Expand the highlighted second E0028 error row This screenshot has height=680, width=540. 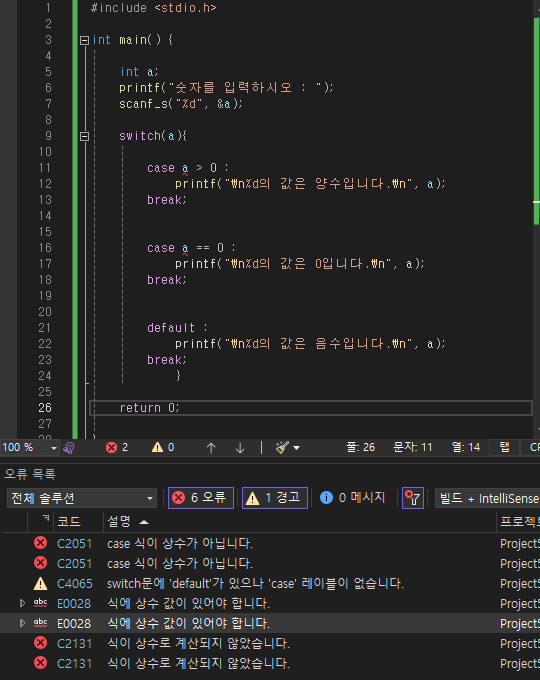click(22, 623)
